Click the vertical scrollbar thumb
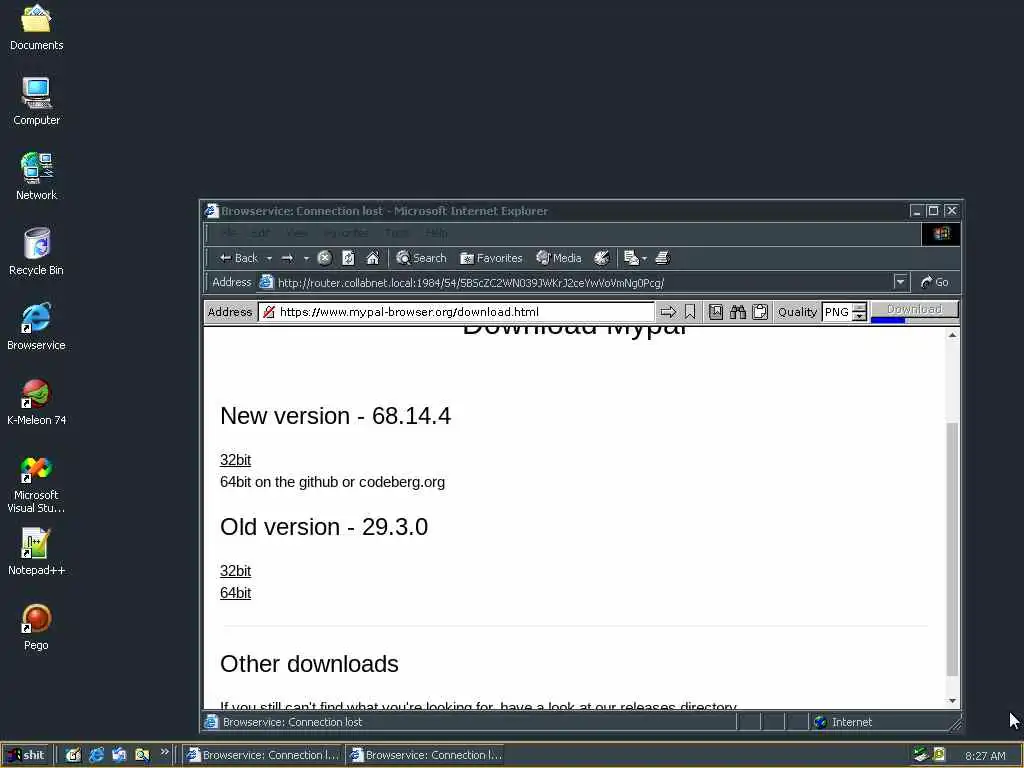Image resolution: width=1024 pixels, height=768 pixels. coord(953,549)
